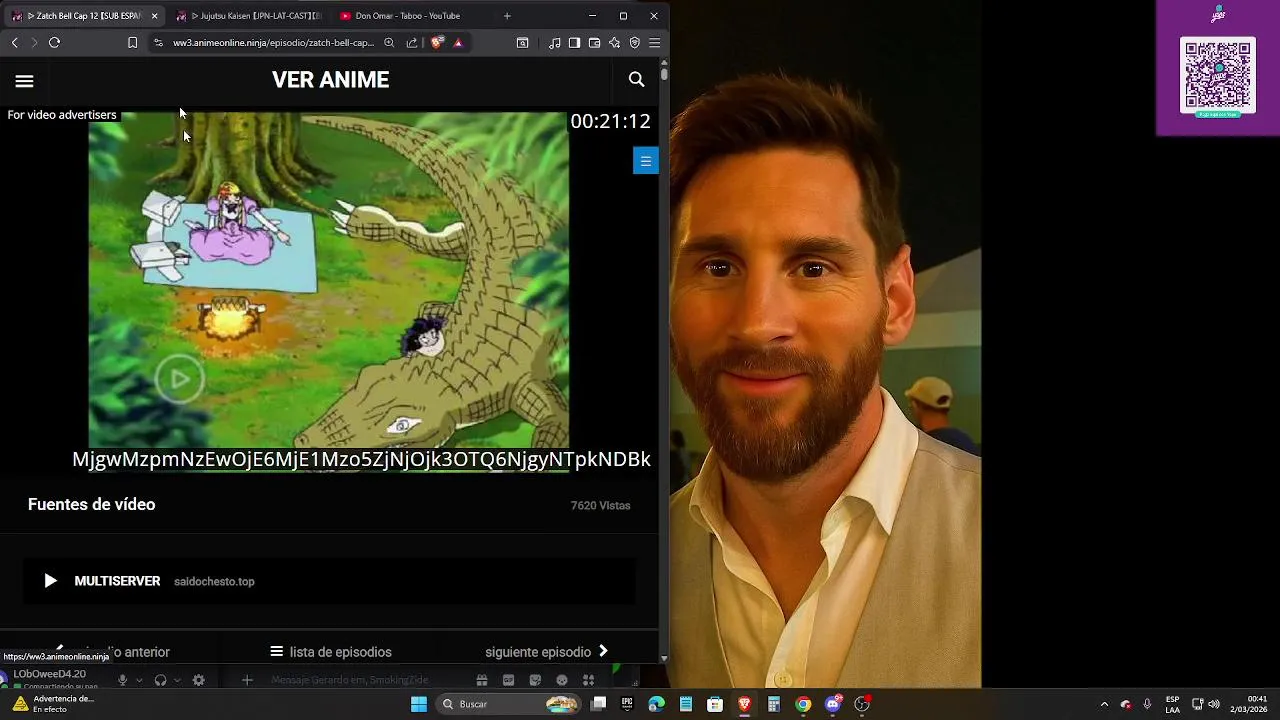Show hidden system tray icons
1280x720 pixels.
click(x=1104, y=704)
